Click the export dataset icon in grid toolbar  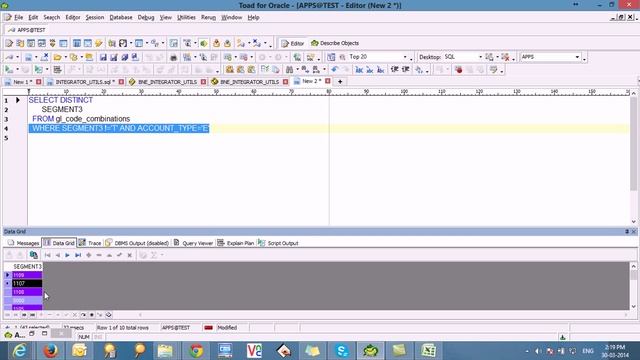(x=33, y=255)
